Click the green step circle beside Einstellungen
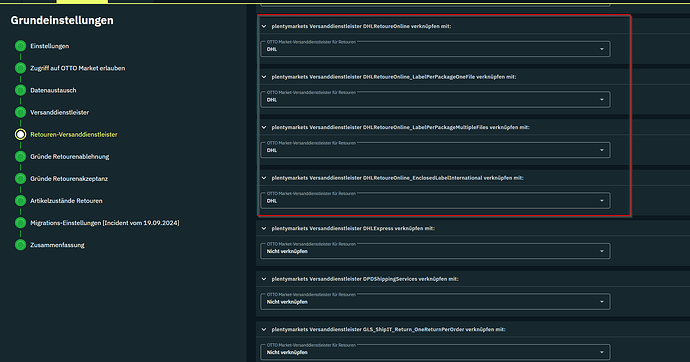690x362 pixels. point(20,46)
